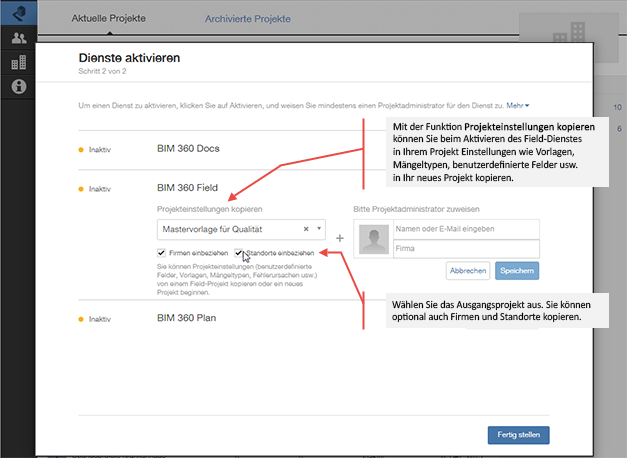Open the companies buildings icon in sidebar
The width and height of the screenshot is (627, 458).
click(x=19, y=62)
